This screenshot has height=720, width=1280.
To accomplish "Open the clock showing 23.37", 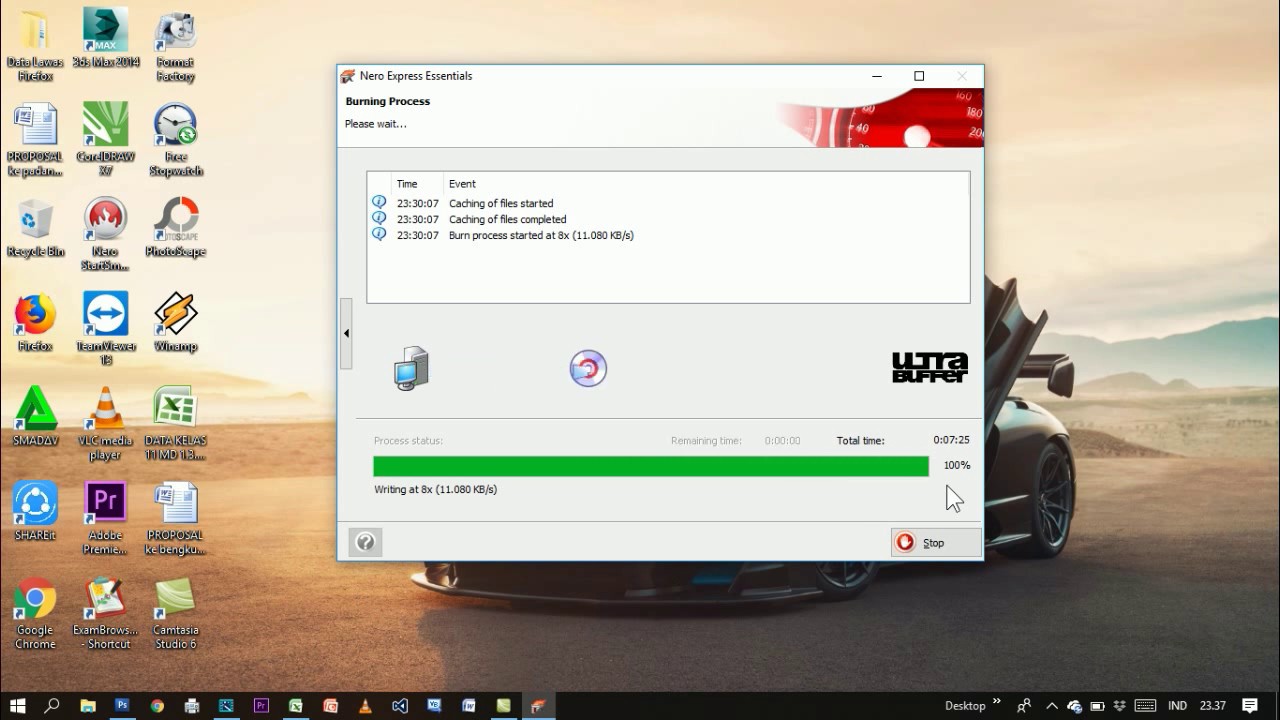I will [1213, 705].
